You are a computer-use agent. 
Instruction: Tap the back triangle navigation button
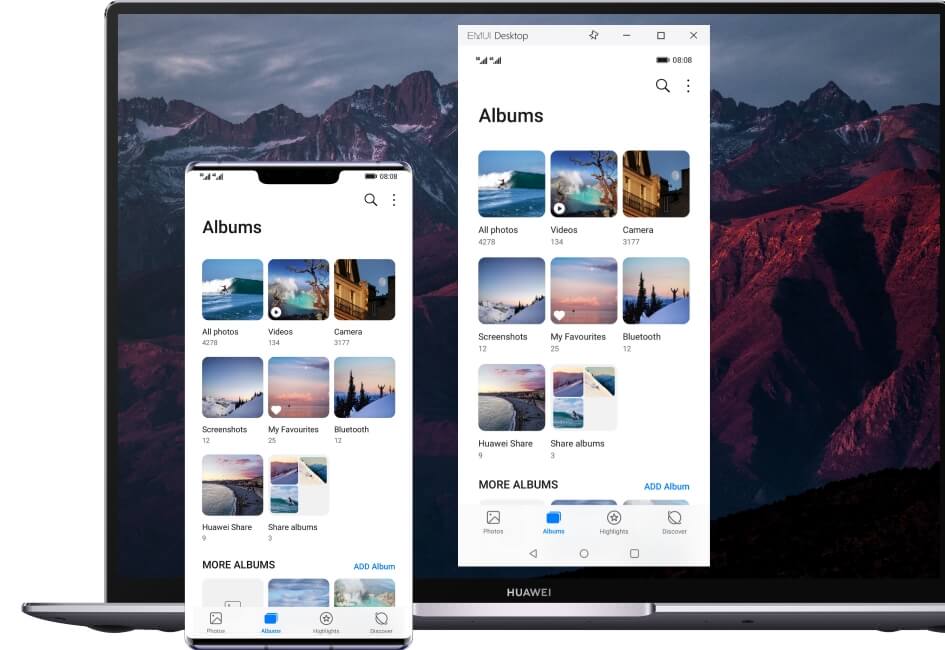532,552
